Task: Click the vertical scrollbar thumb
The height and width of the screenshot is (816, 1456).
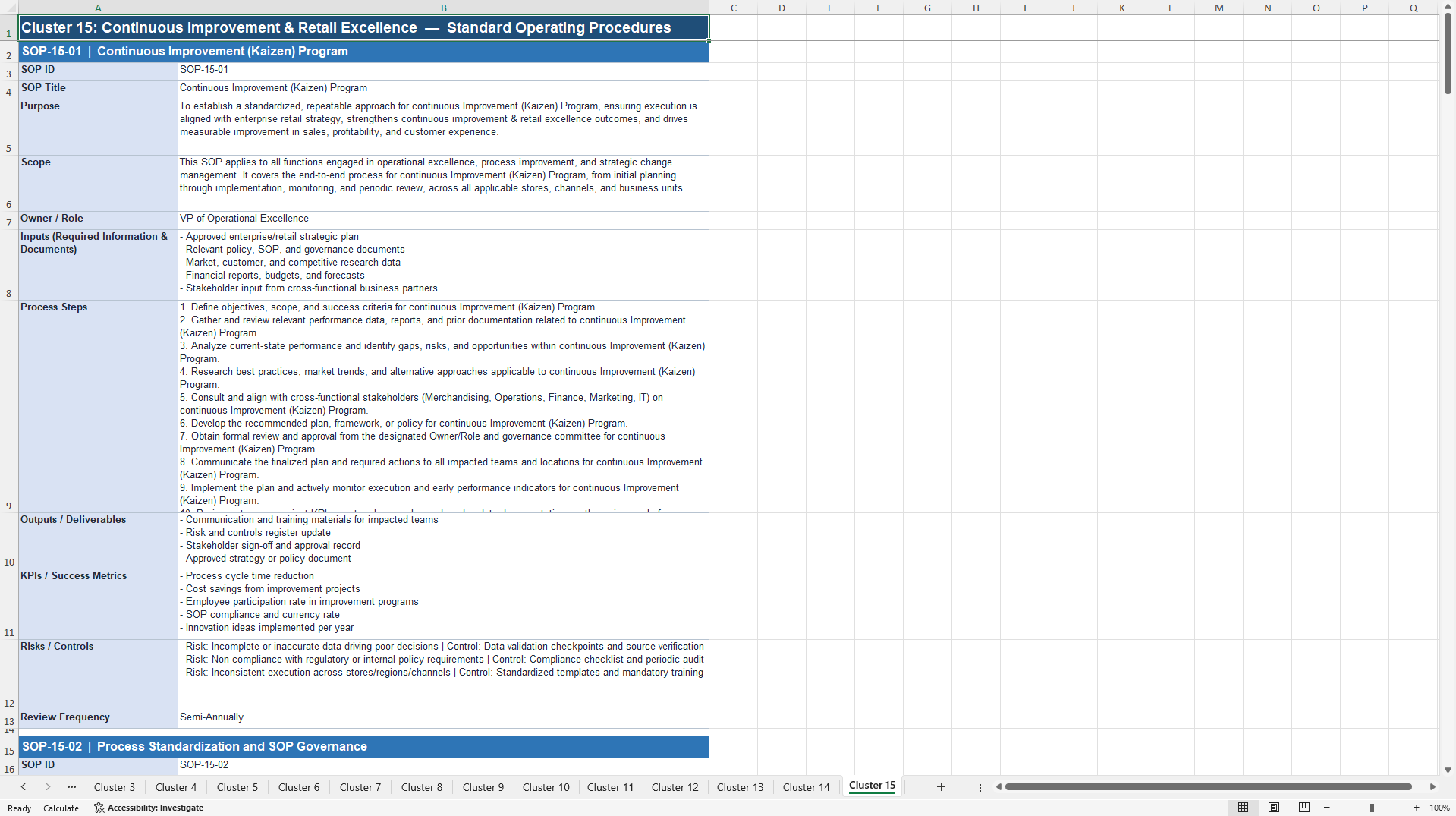Action: pos(1448,53)
